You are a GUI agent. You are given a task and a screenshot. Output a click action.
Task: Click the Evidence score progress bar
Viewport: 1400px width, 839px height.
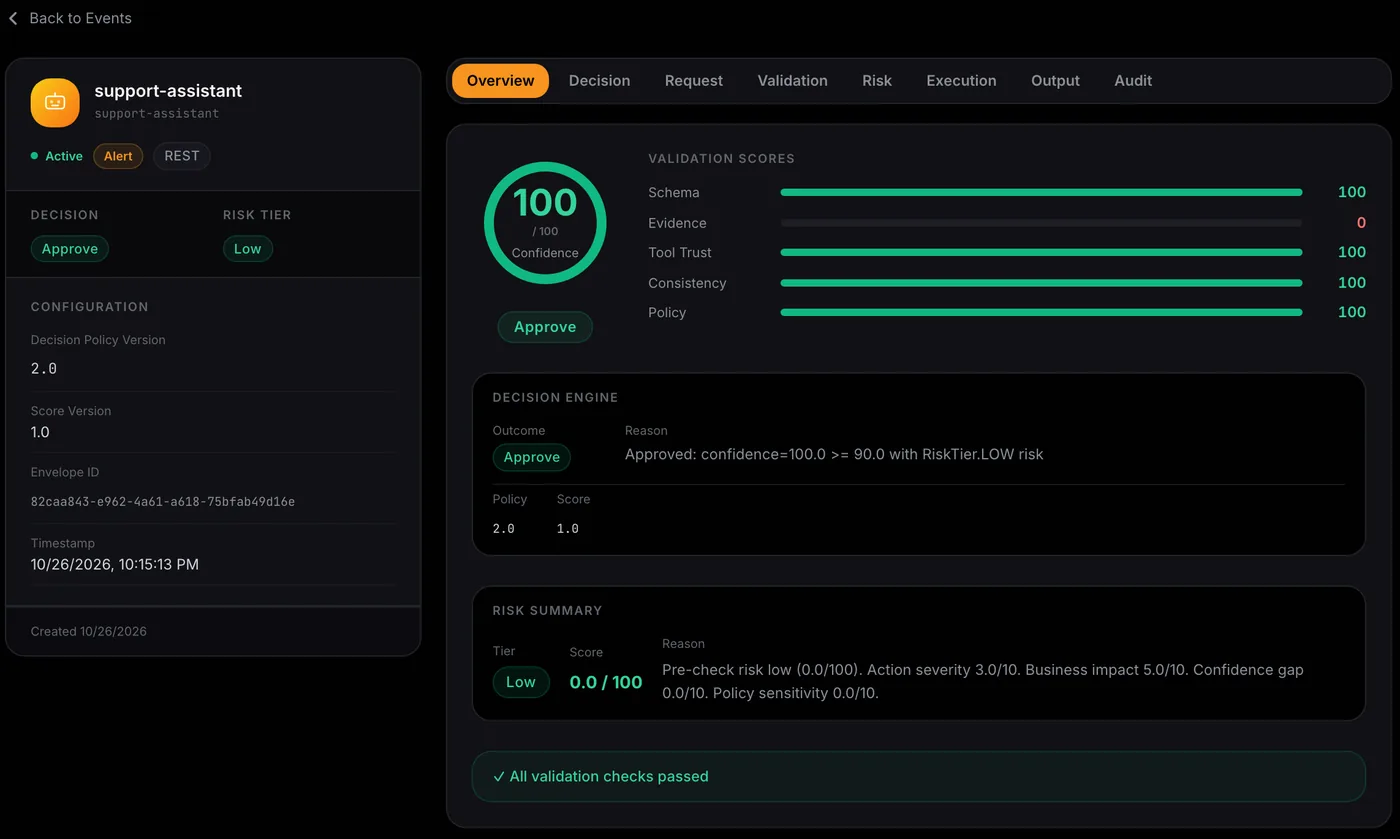click(x=1041, y=223)
